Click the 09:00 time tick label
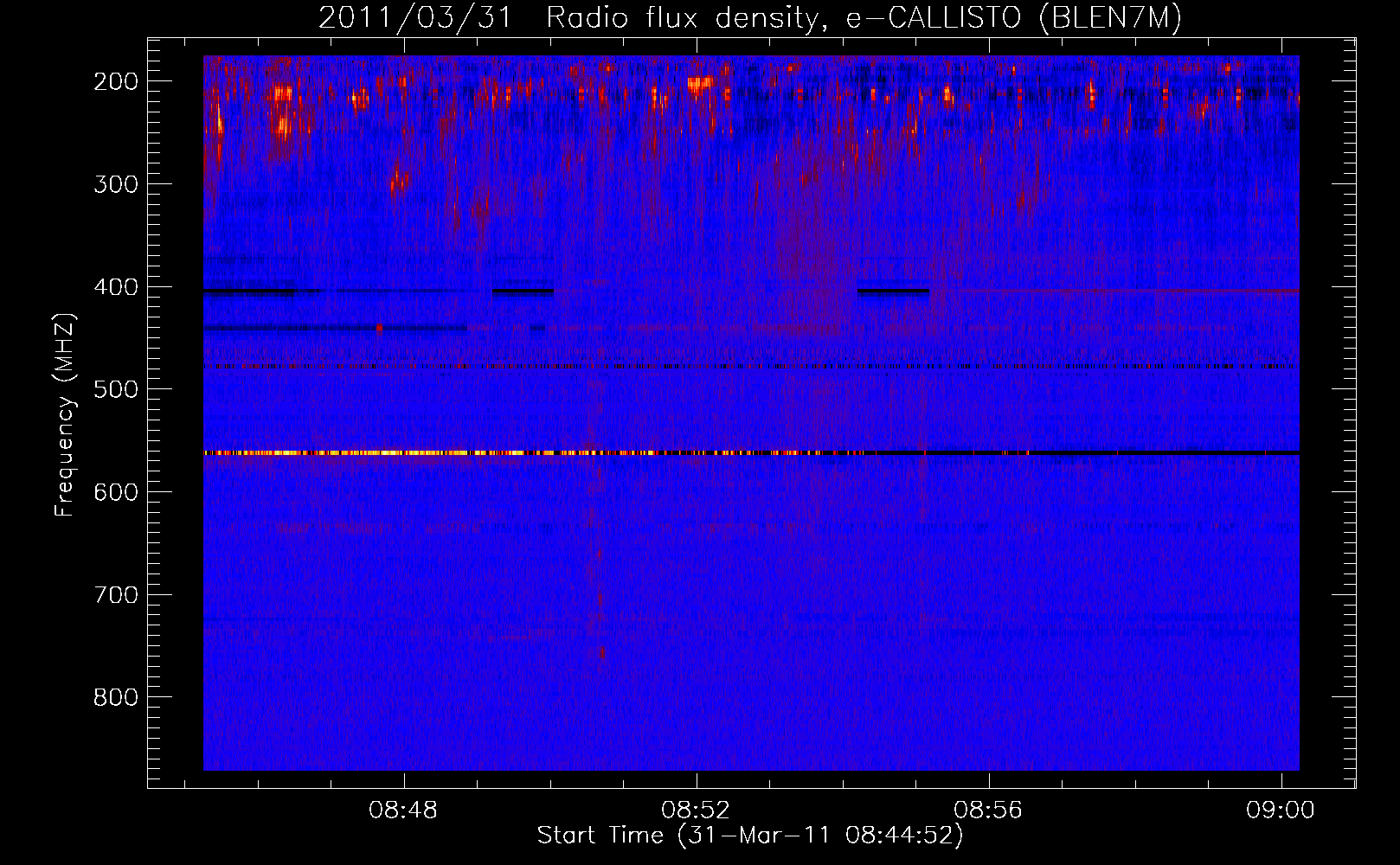 1280,811
